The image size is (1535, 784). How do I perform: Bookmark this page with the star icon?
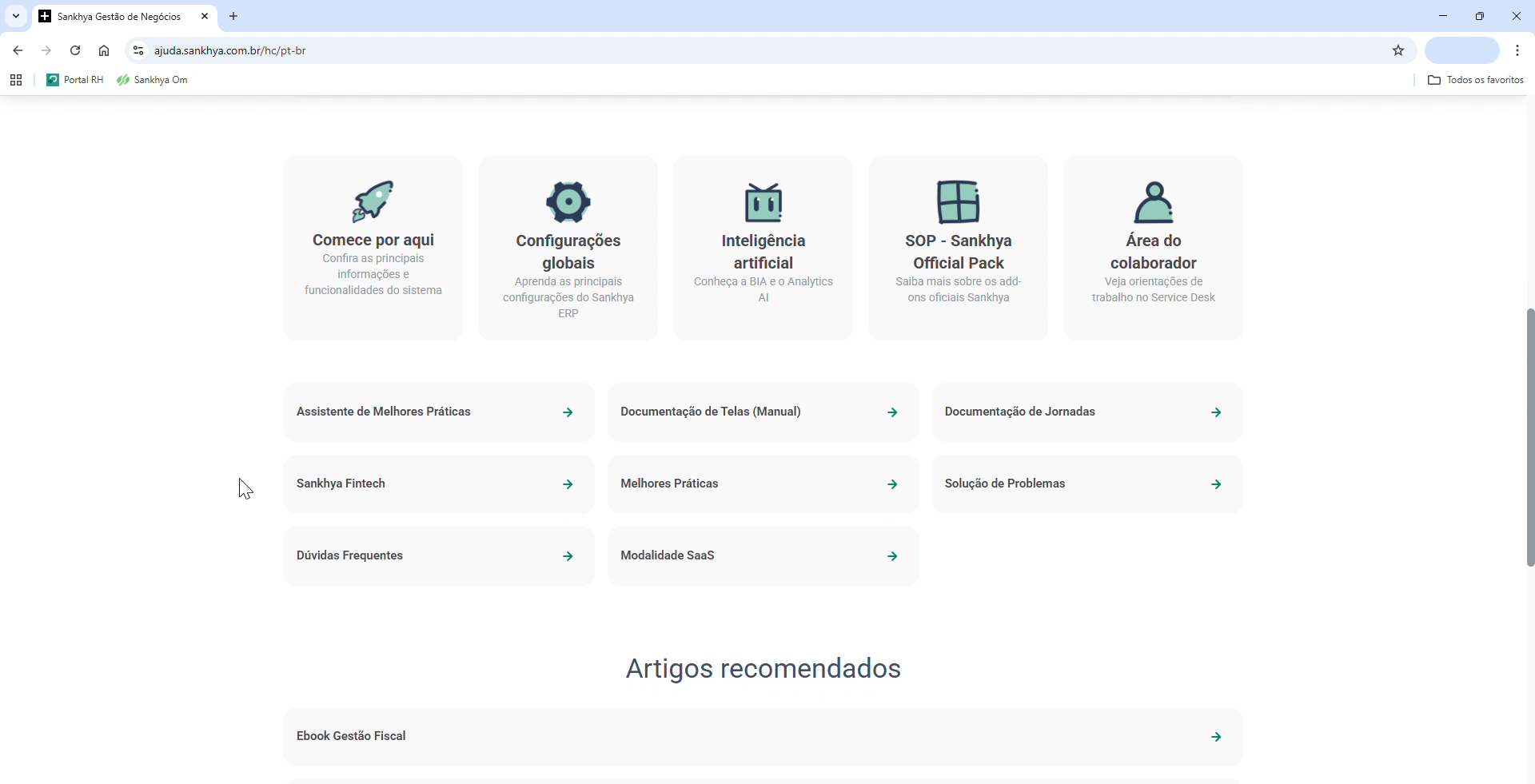(x=1398, y=51)
